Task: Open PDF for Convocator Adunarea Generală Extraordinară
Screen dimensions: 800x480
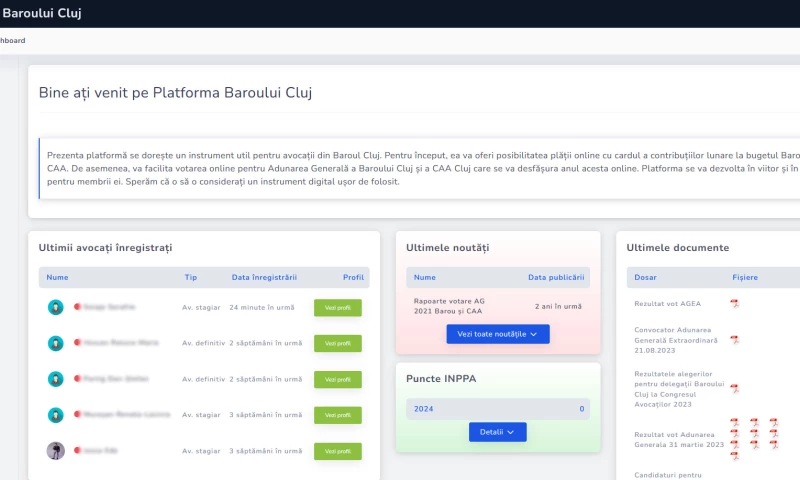Action: [x=733, y=339]
